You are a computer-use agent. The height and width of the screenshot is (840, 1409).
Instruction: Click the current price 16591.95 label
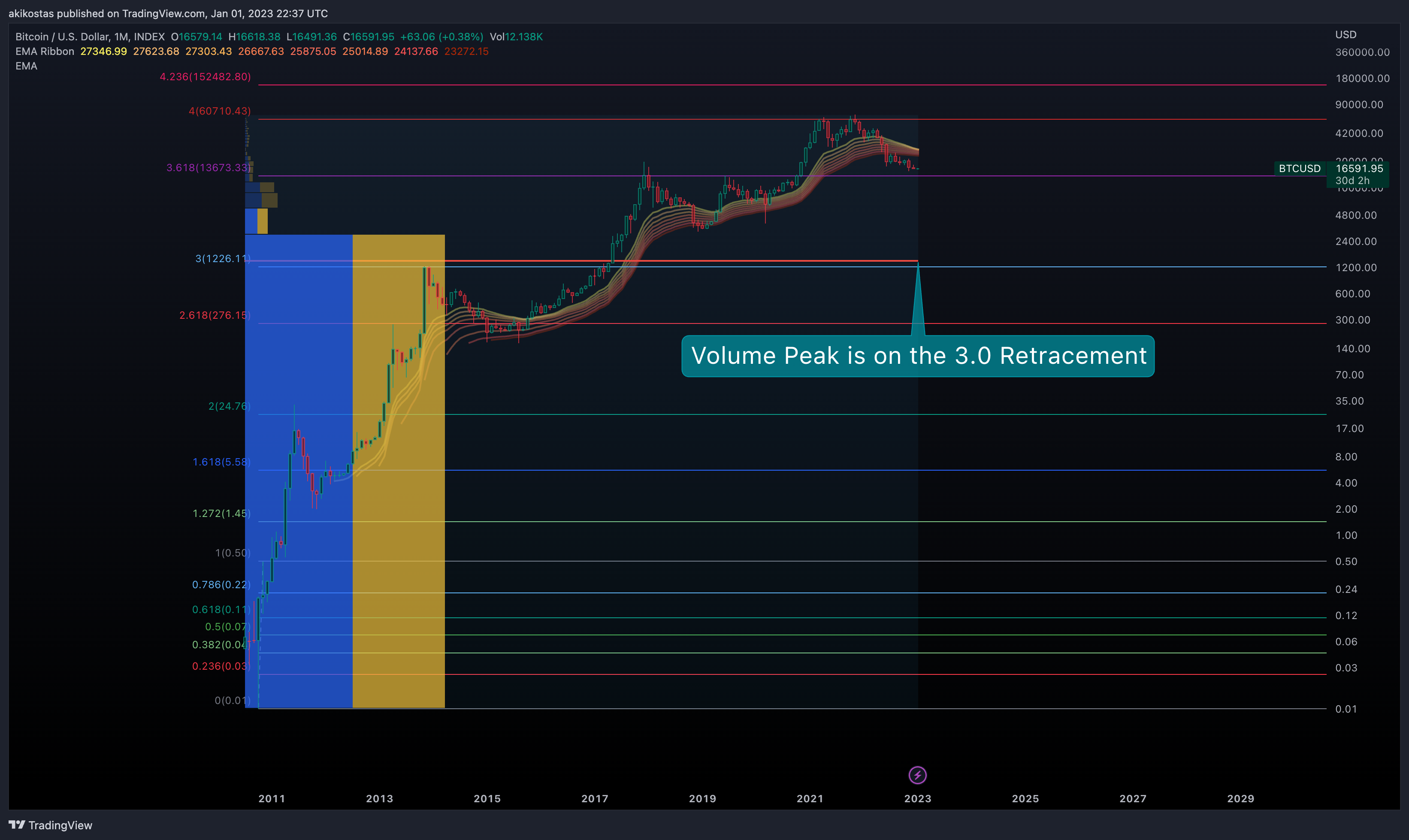pos(1359,168)
